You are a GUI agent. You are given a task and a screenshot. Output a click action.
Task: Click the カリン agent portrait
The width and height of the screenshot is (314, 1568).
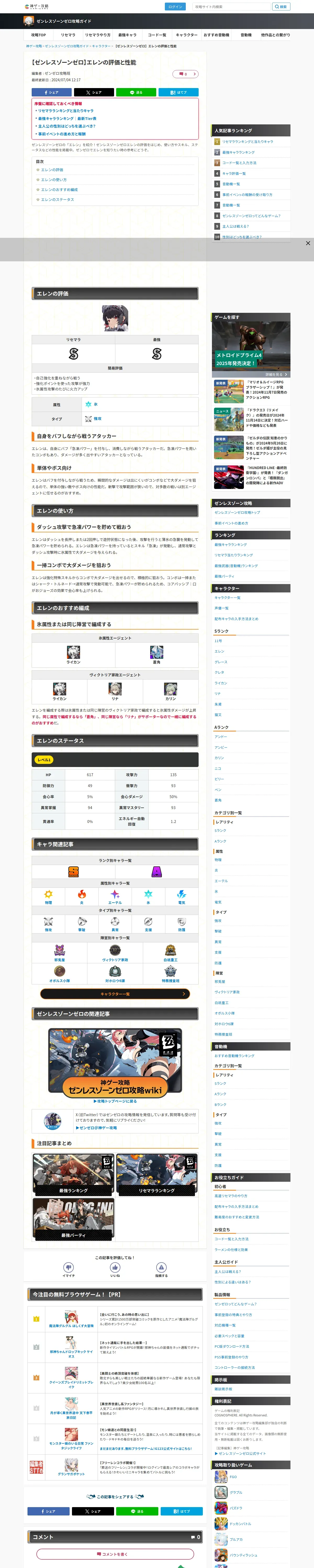click(x=171, y=689)
